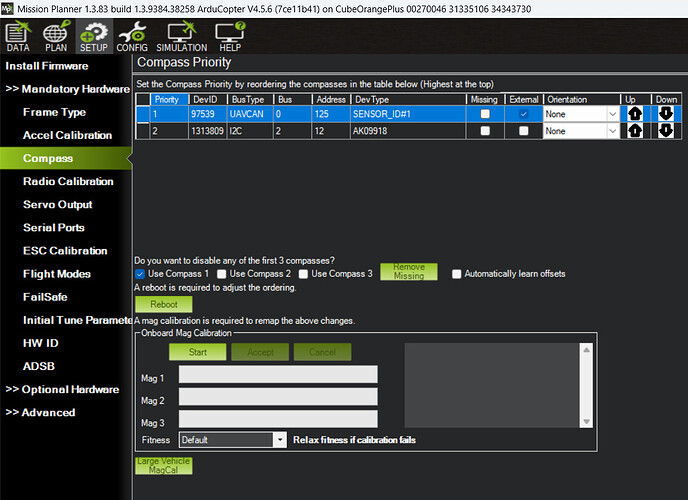
Task: Click the I2C bus type cell
Action: (x=250, y=131)
